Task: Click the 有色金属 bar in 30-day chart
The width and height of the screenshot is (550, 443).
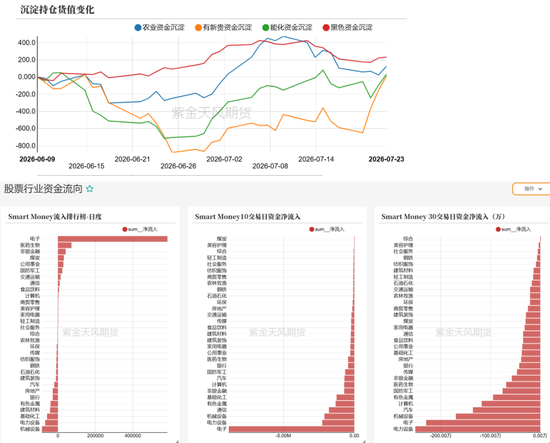Action: click(x=517, y=397)
